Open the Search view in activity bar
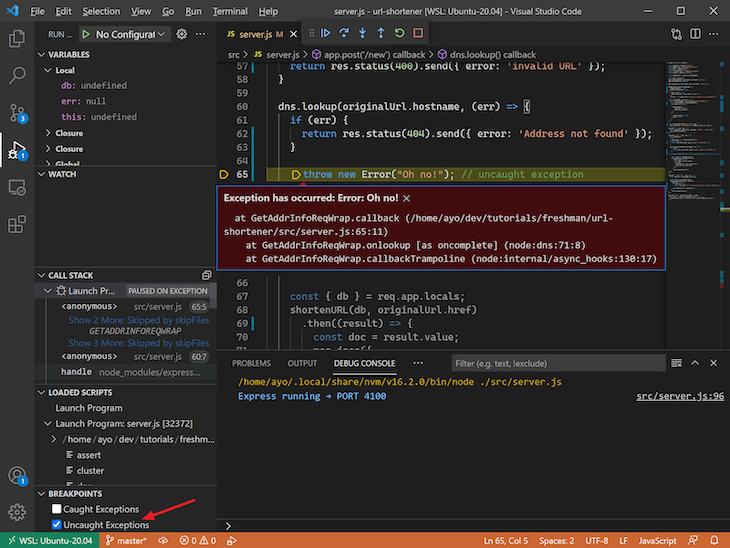730x548 pixels. pyautogui.click(x=17, y=75)
